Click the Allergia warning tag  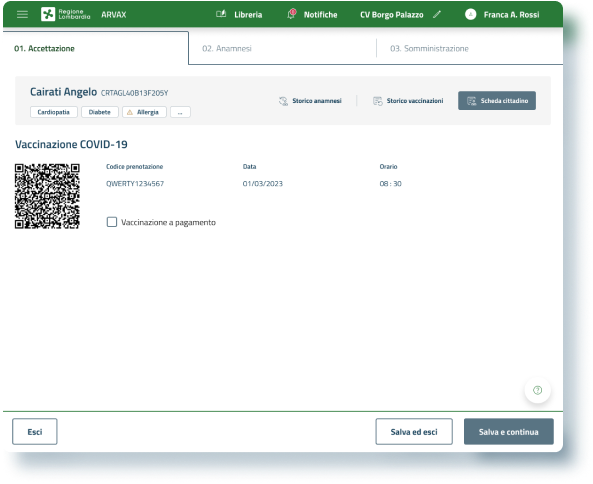pyautogui.click(x=144, y=112)
